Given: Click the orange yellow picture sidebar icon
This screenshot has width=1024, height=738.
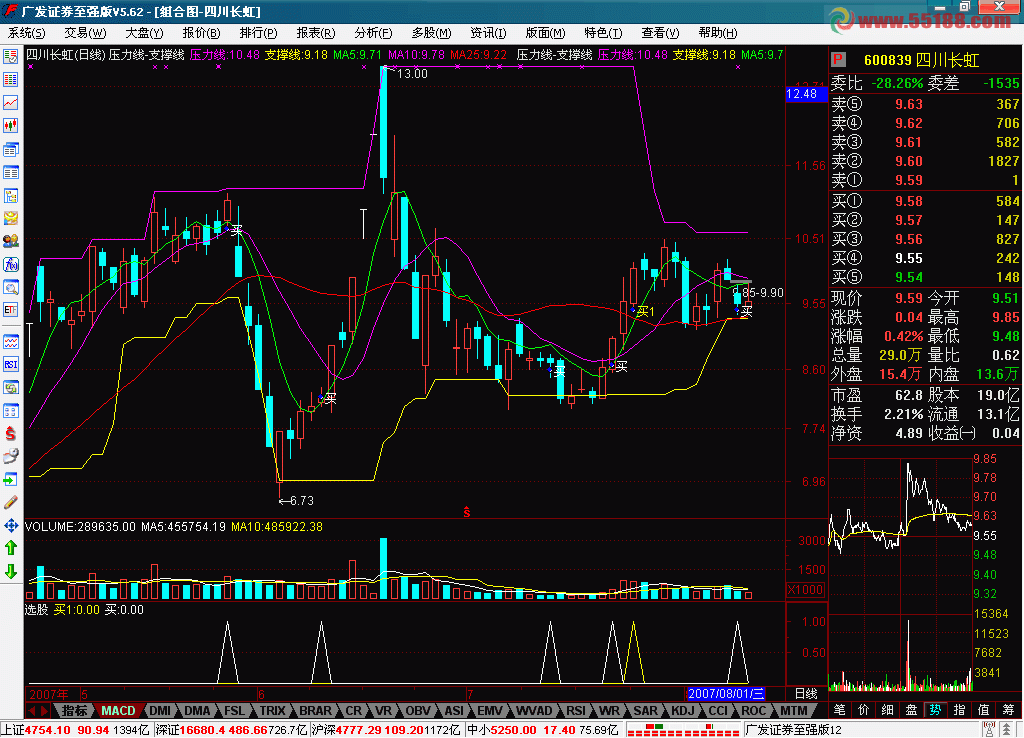Looking at the screenshot, I should (10, 218).
